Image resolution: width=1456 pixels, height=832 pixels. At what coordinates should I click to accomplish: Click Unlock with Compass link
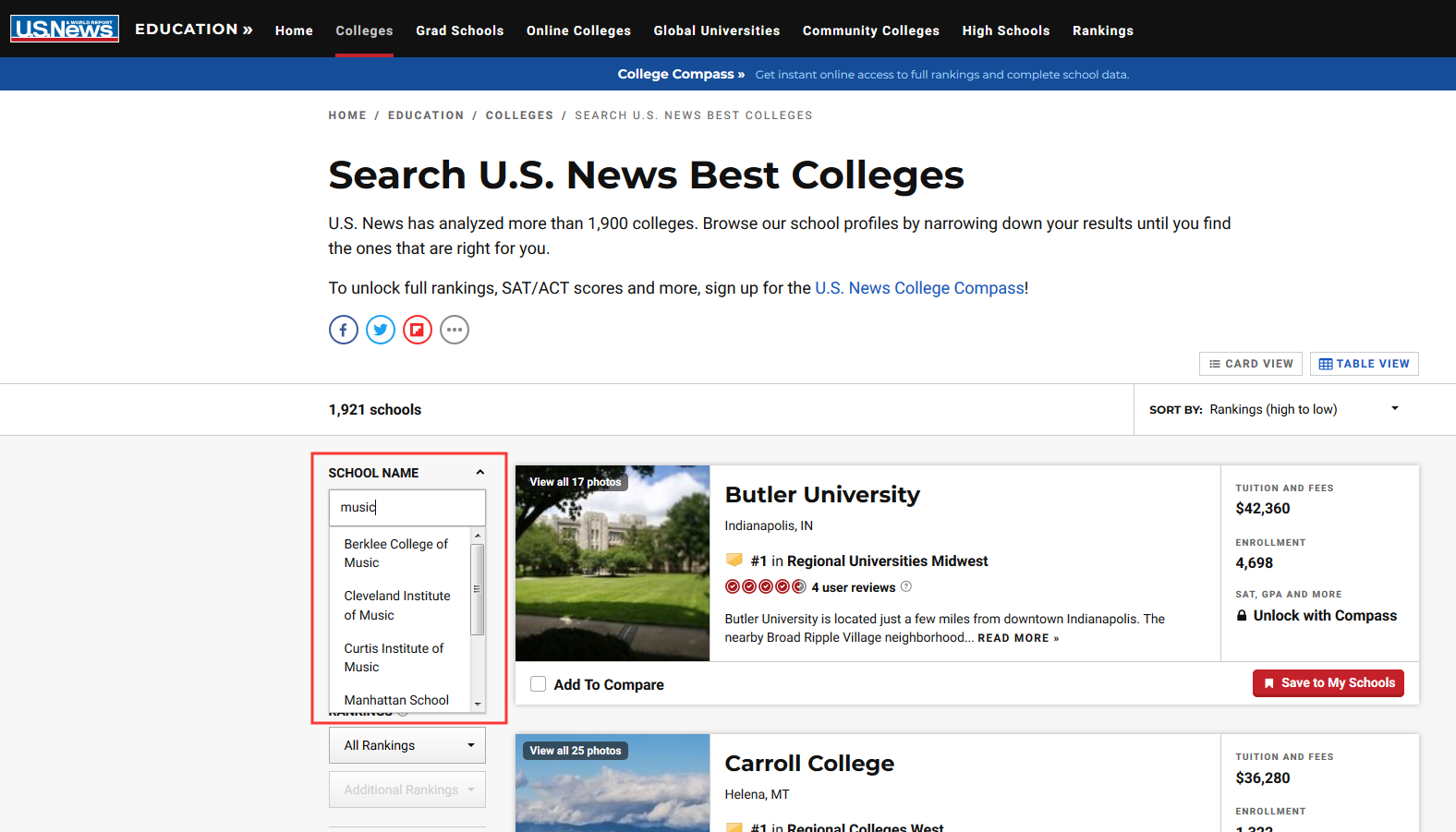click(x=1316, y=616)
